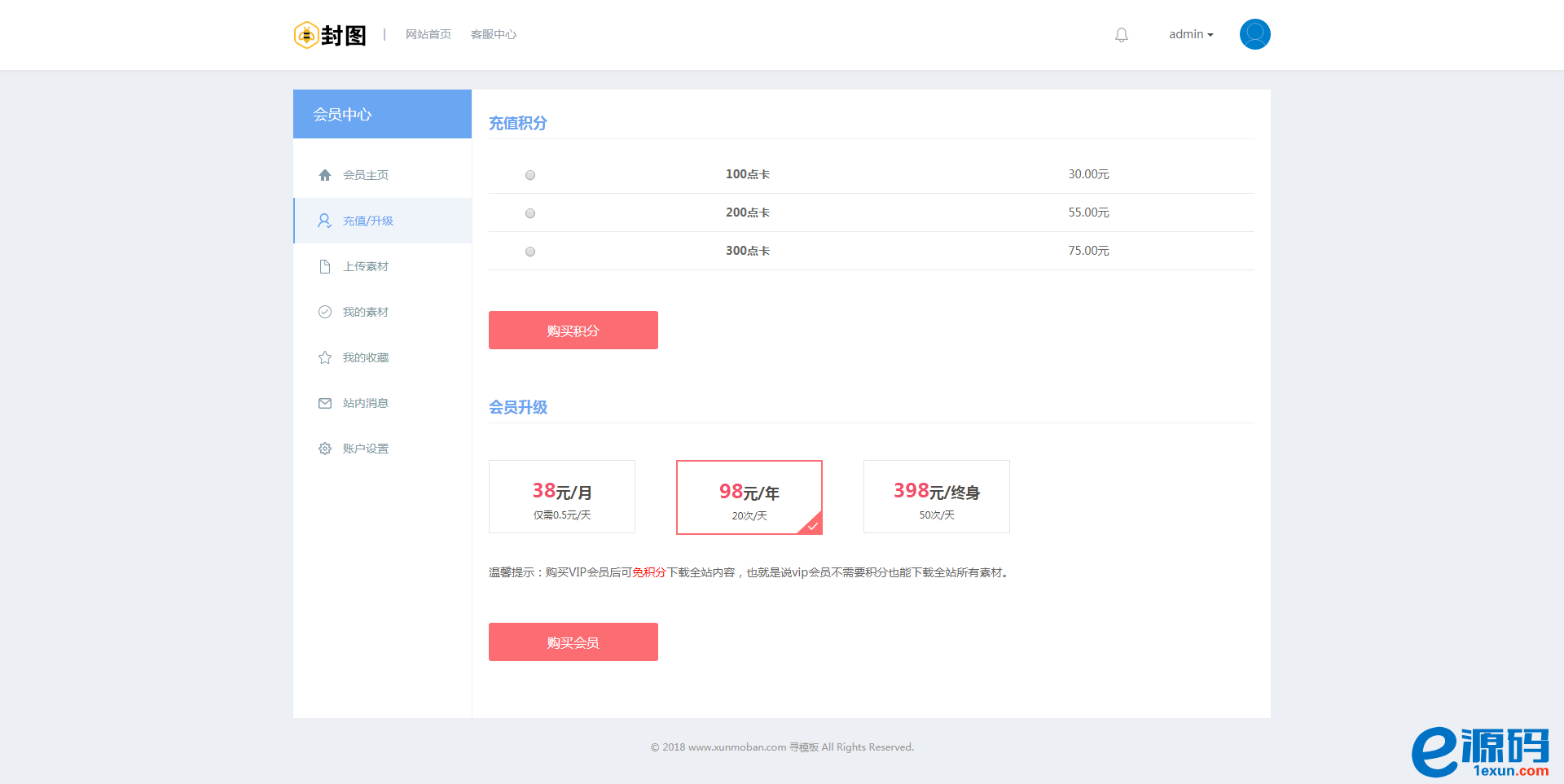1564x784 pixels.
Task: Click the checkmark icon beside 我的素材
Action: pos(325,312)
